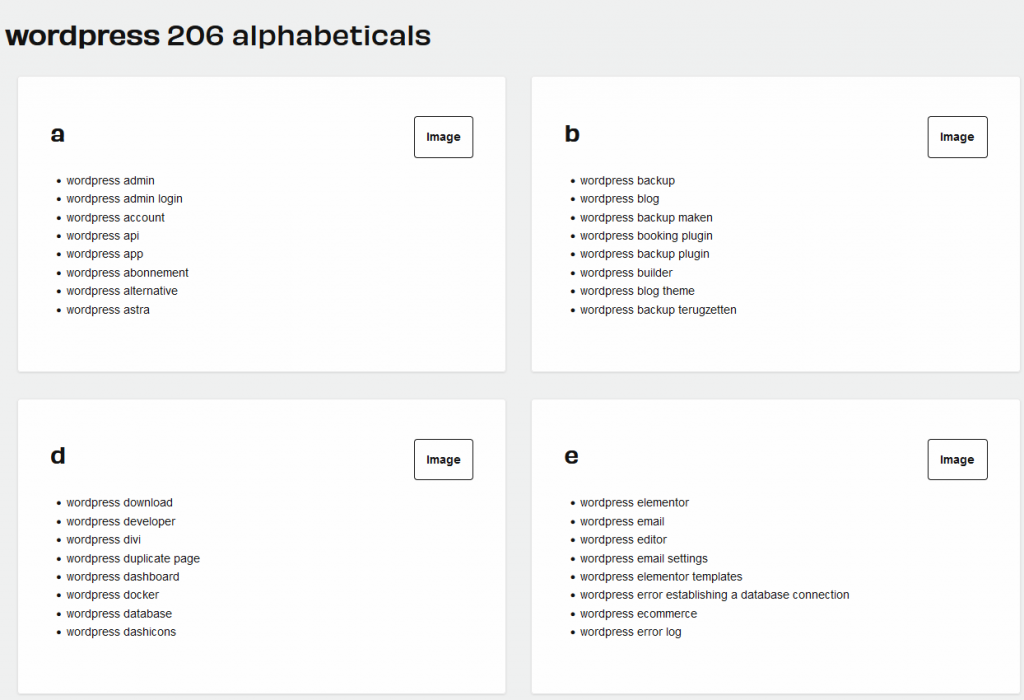Click the Image button in card b
This screenshot has width=1024, height=700.
pyautogui.click(x=957, y=137)
